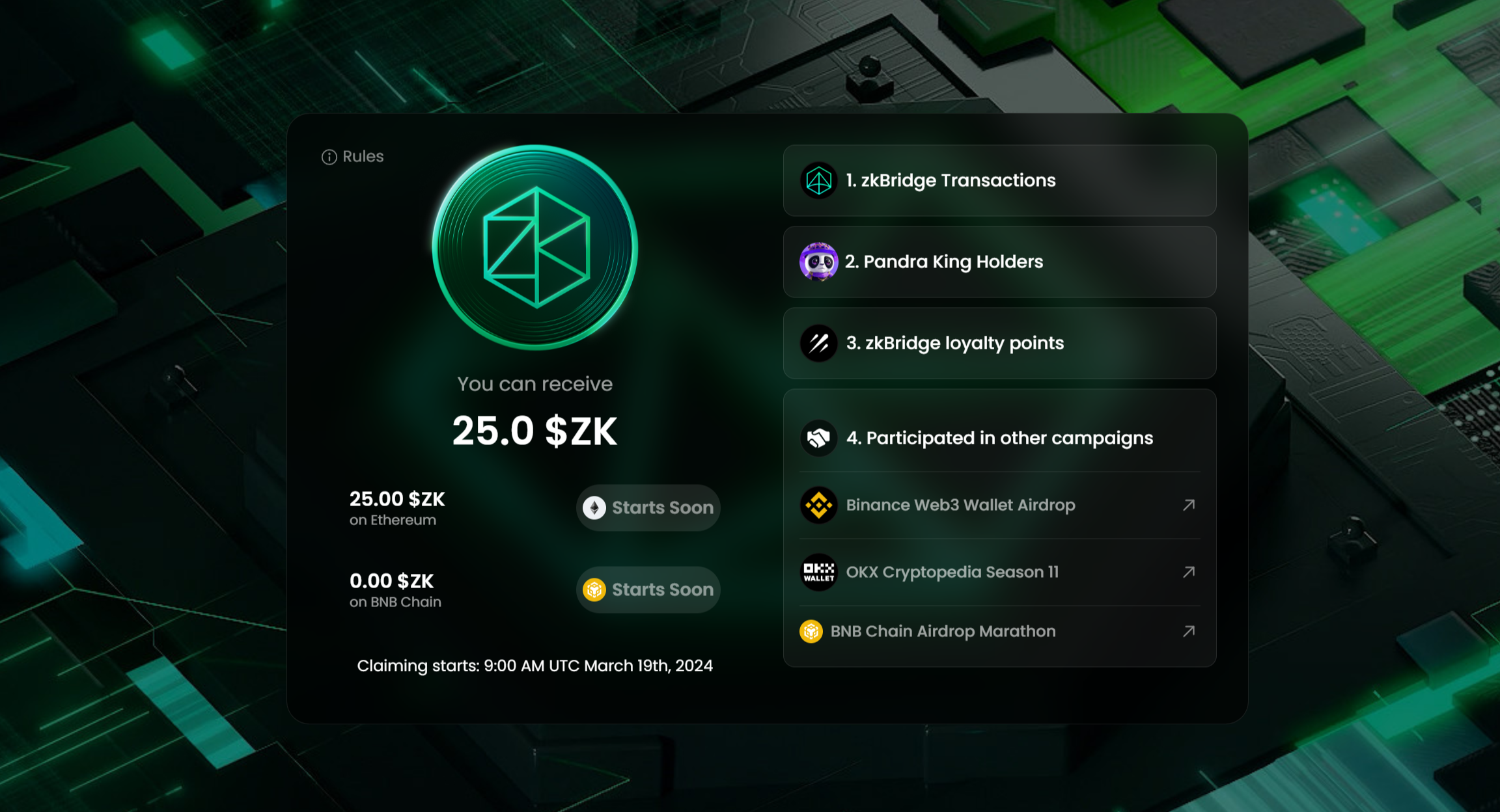Click the large ZK token coin
Viewport: 1500px width, 812px height.
(x=535, y=247)
